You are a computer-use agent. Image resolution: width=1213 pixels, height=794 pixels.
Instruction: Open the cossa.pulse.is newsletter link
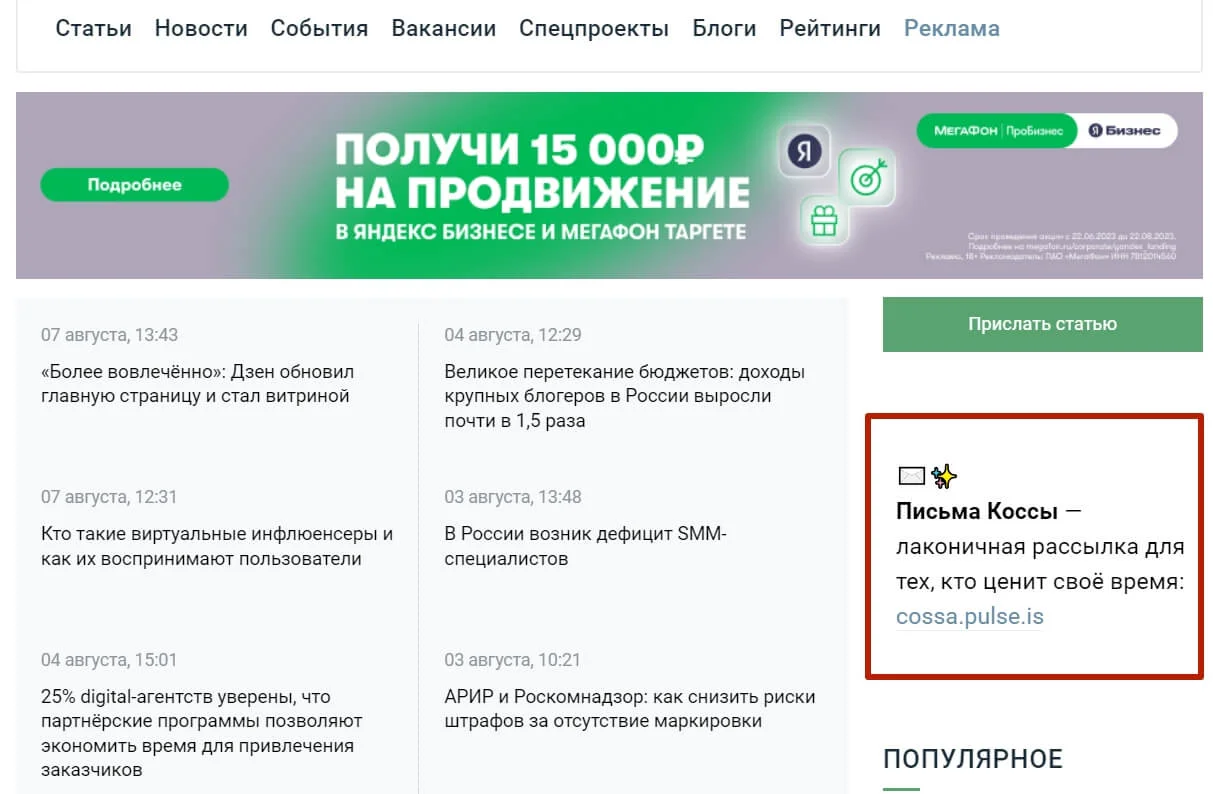point(969,616)
